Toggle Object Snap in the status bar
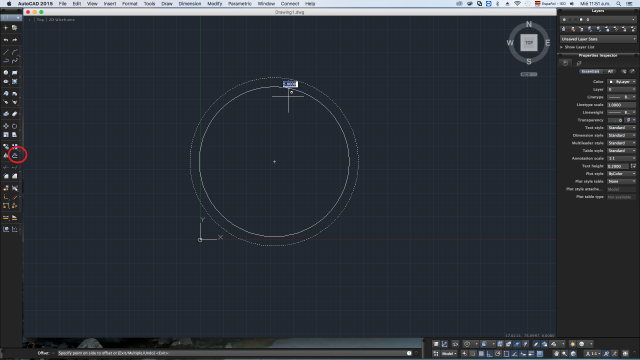This screenshot has height=360, width=640. (x=507, y=353)
